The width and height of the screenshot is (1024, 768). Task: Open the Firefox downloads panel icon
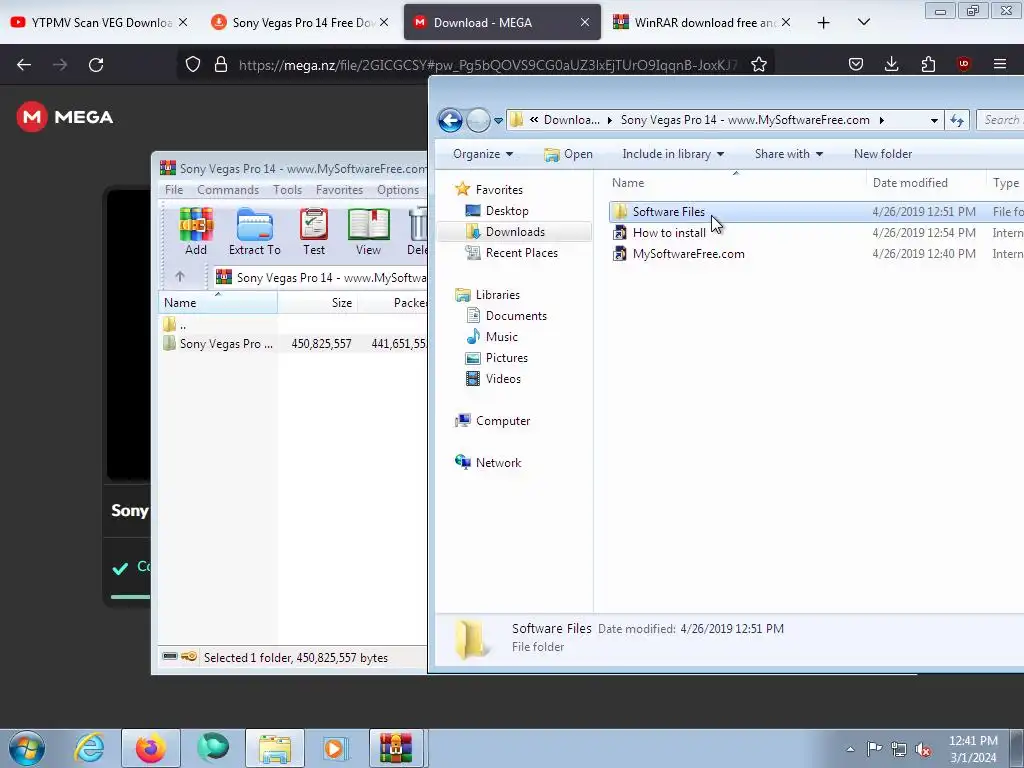[891, 64]
